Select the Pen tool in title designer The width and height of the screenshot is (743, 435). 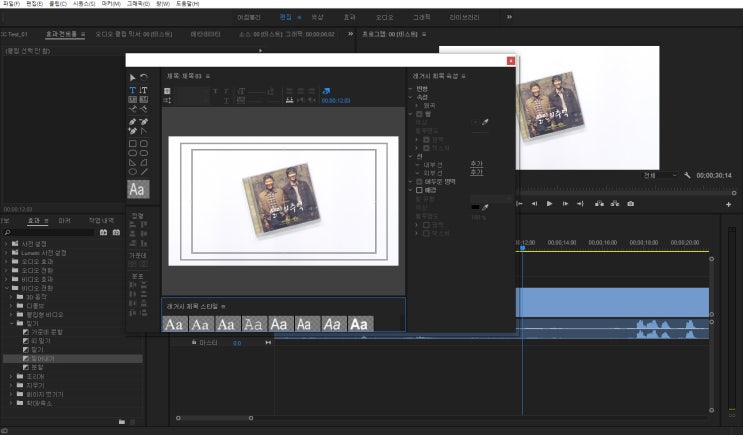point(132,122)
